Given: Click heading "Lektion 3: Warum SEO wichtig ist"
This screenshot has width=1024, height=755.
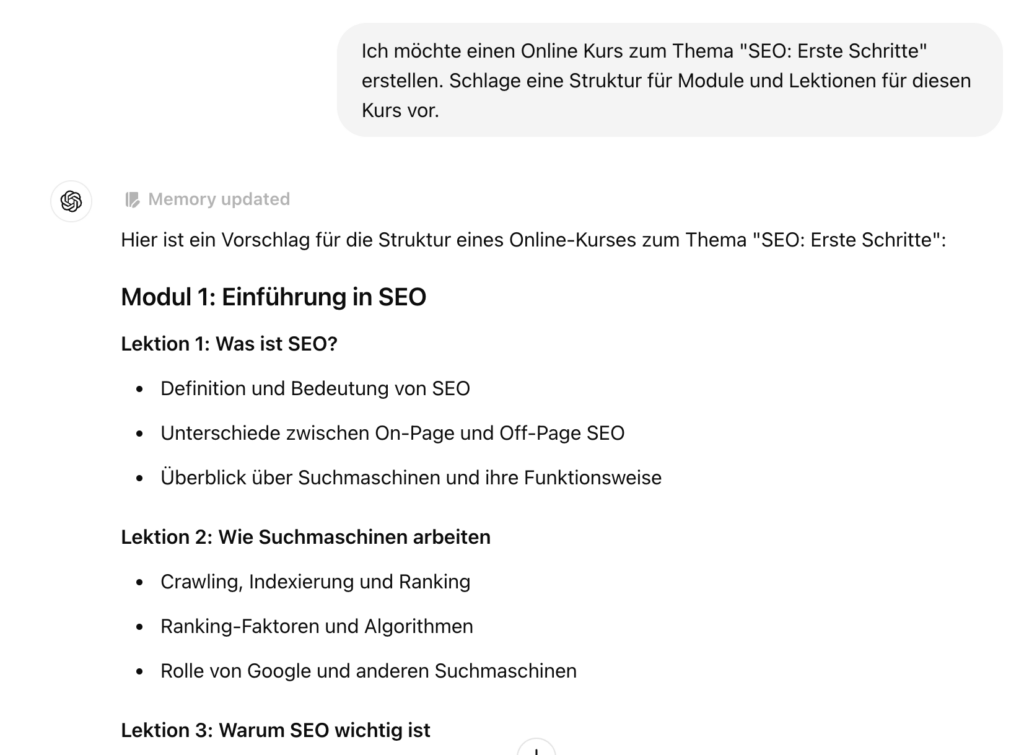Looking at the screenshot, I should coord(275,730).
